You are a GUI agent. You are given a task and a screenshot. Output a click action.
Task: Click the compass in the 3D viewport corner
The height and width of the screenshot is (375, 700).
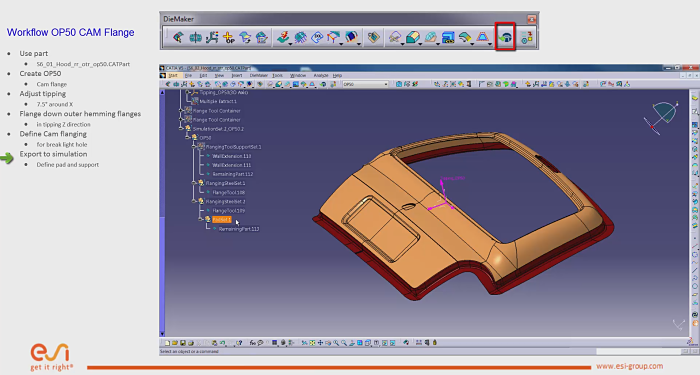click(662, 117)
